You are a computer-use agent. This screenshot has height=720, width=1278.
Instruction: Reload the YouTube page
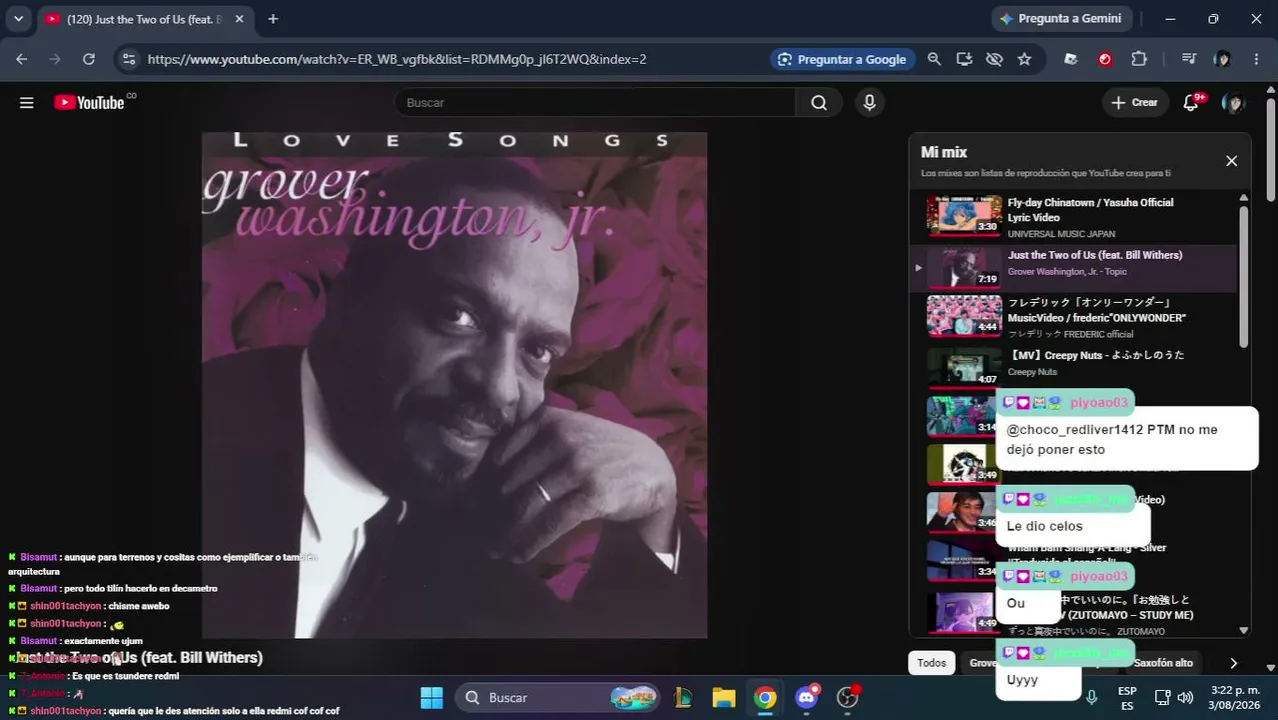(x=89, y=59)
